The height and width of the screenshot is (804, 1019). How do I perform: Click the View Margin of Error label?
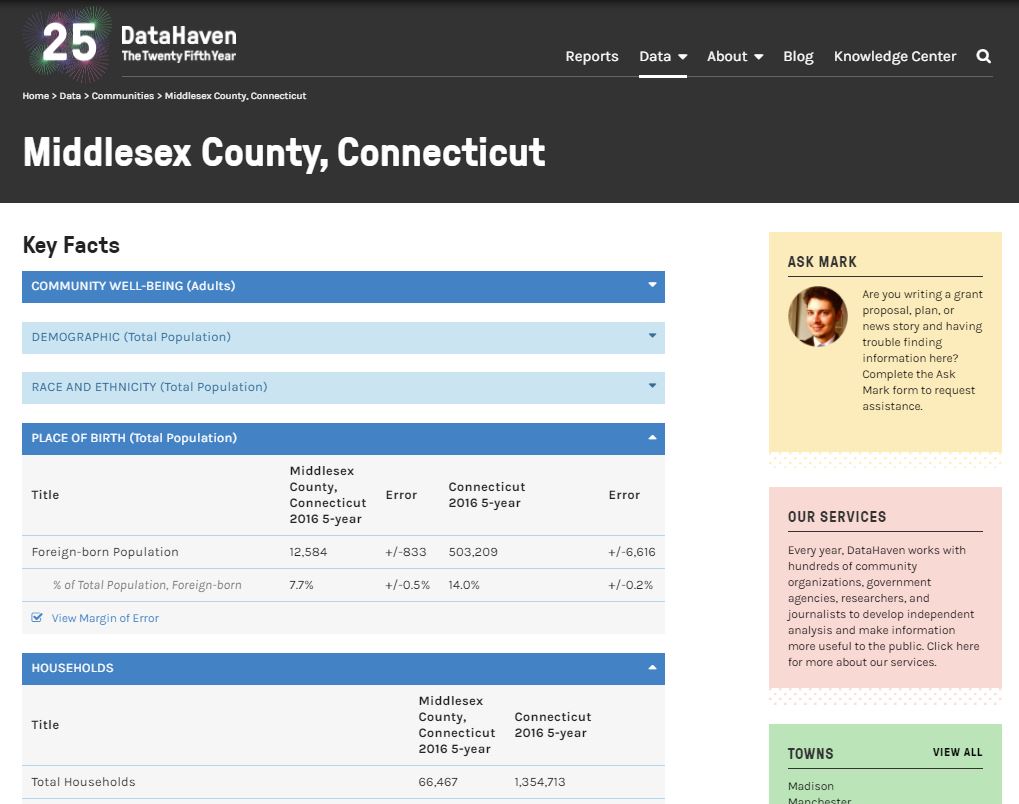[x=105, y=618]
